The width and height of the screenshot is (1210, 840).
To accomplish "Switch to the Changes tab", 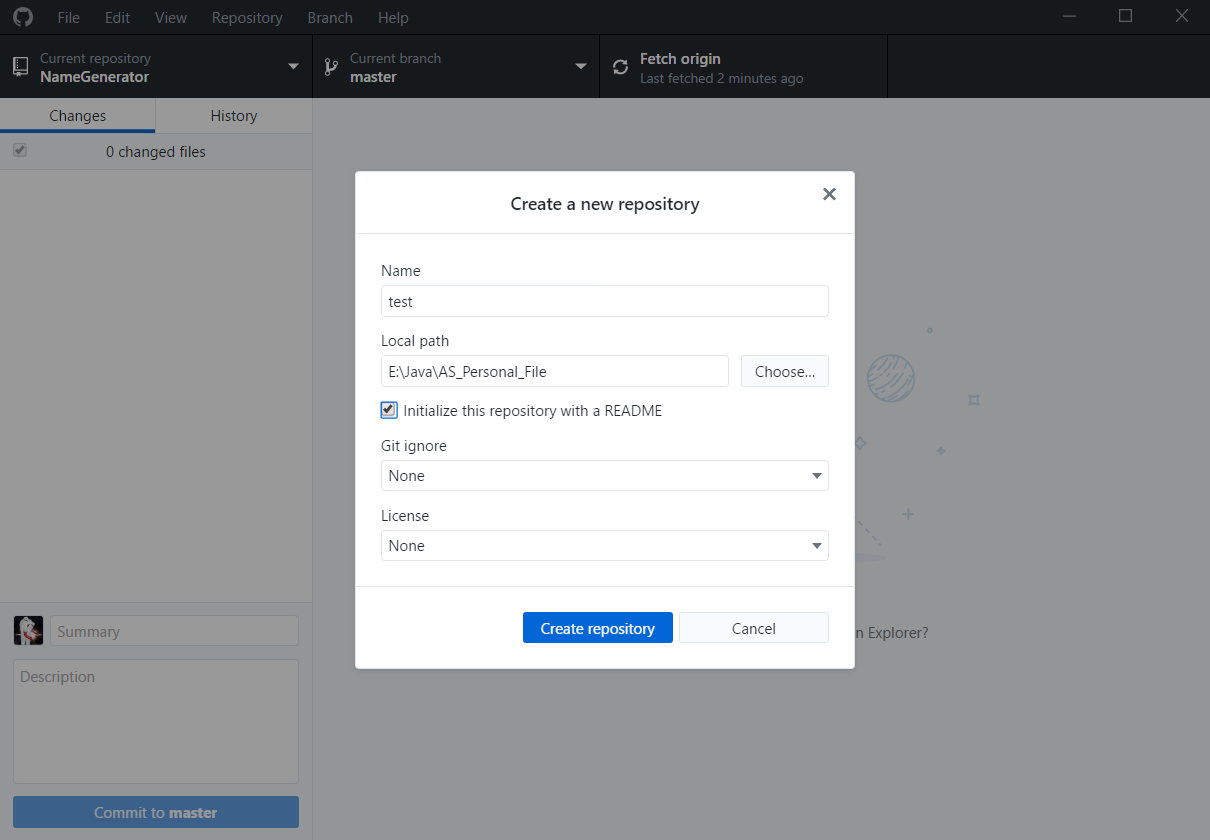I will 78,116.
